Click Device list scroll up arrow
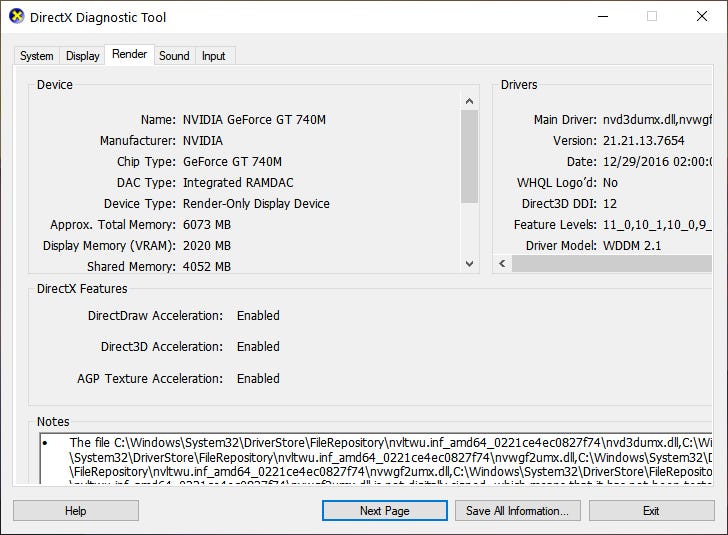Viewport: 728px width, 535px height. point(469,101)
